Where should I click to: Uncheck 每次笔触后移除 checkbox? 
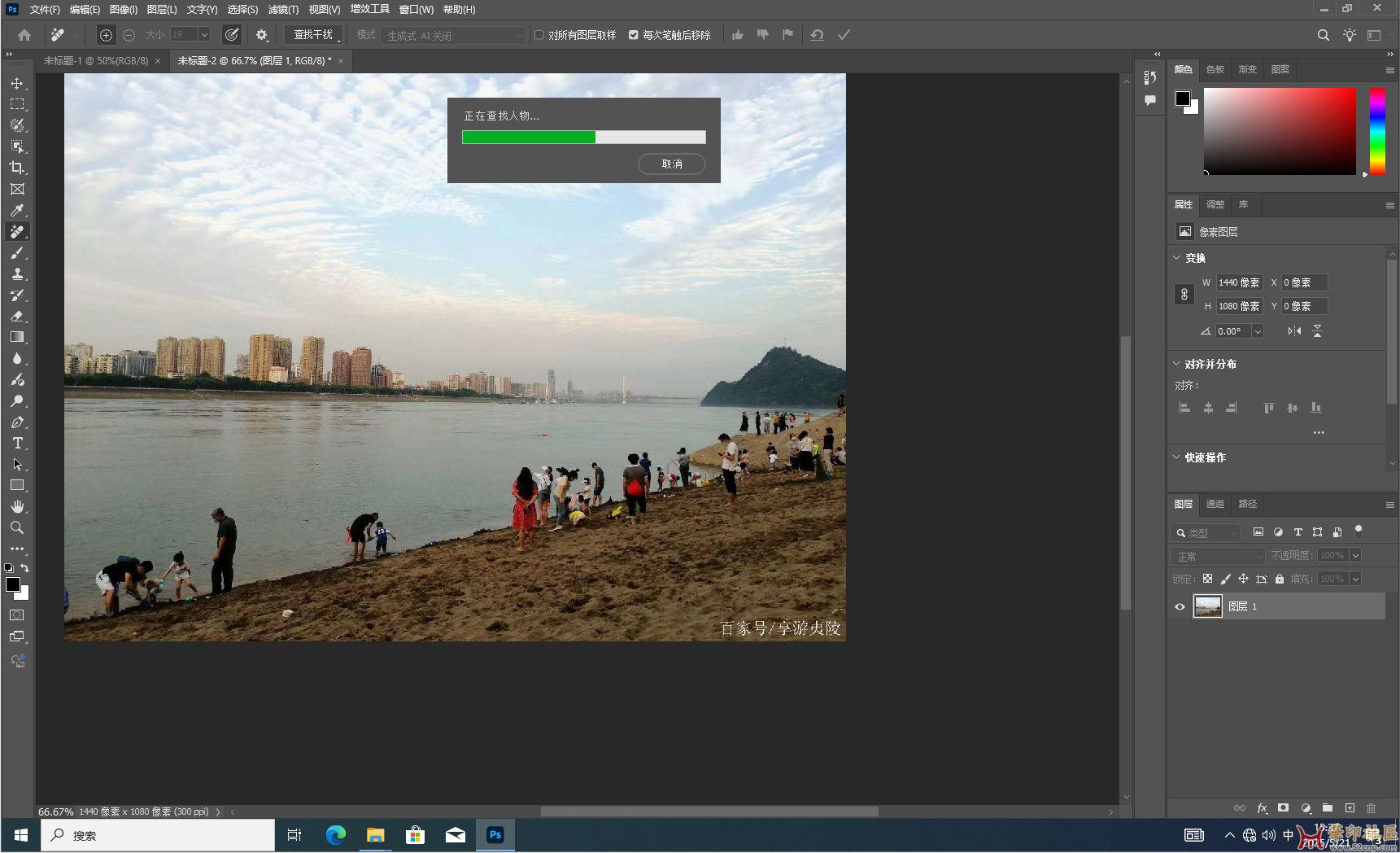(x=634, y=35)
